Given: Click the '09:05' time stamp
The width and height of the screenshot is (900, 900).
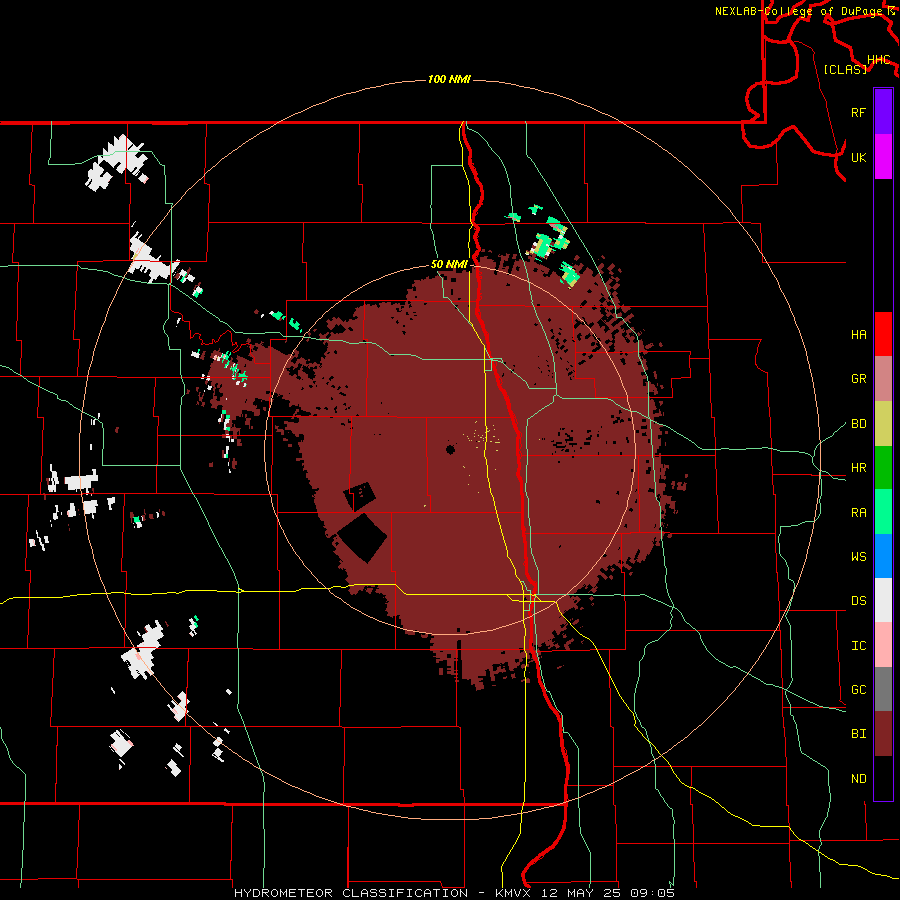Looking at the screenshot, I should pyautogui.click(x=652, y=893).
